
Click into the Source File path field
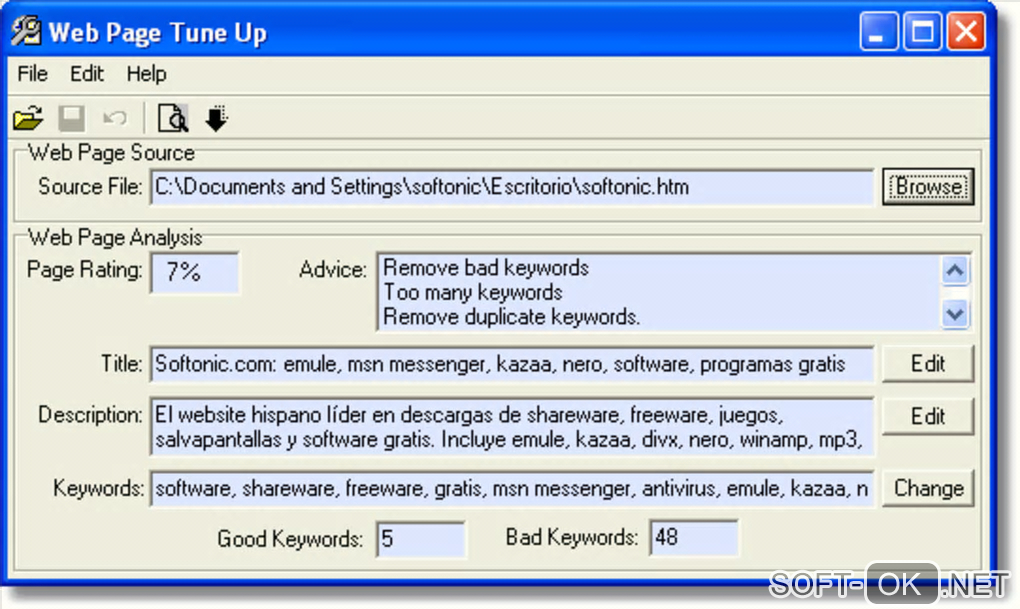point(512,187)
